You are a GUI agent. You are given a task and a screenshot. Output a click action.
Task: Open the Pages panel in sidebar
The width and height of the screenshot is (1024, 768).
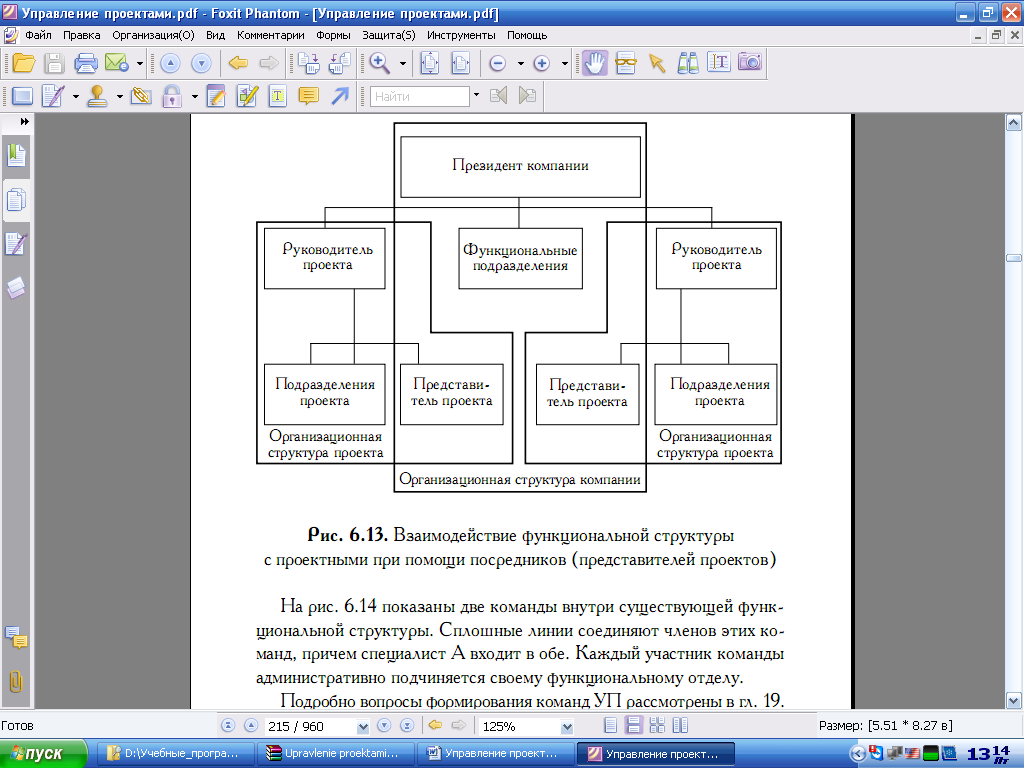click(x=16, y=200)
